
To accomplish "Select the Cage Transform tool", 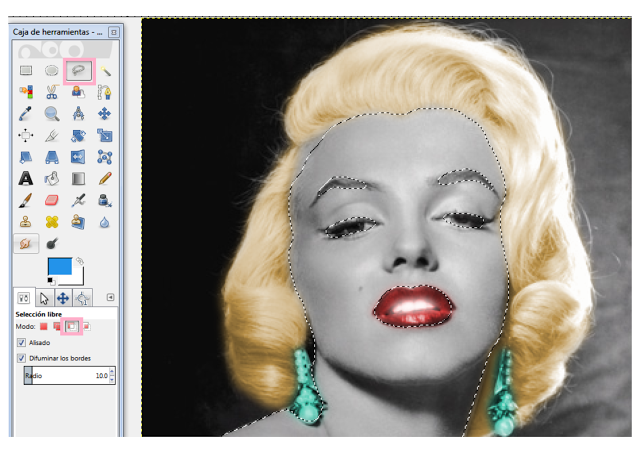I will [x=105, y=157].
